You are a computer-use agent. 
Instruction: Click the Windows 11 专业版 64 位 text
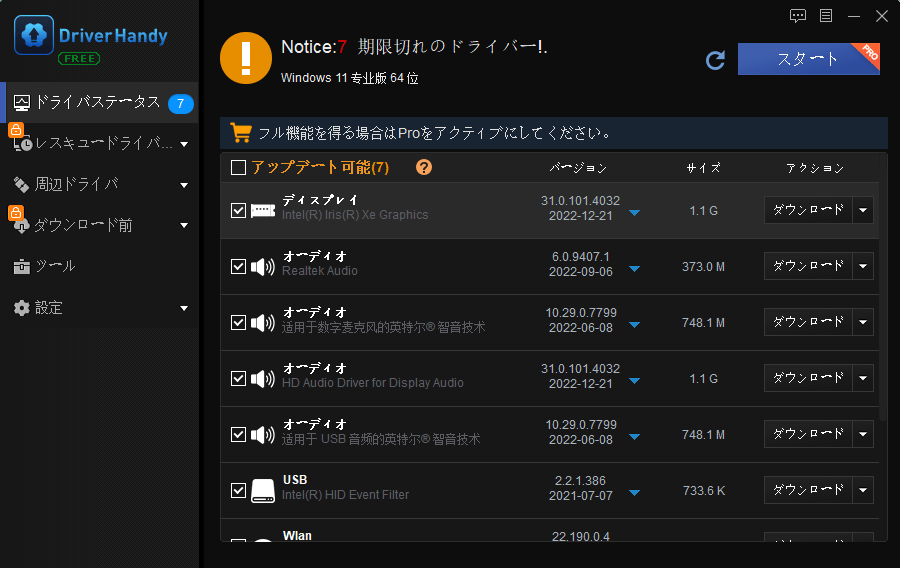pos(350,78)
